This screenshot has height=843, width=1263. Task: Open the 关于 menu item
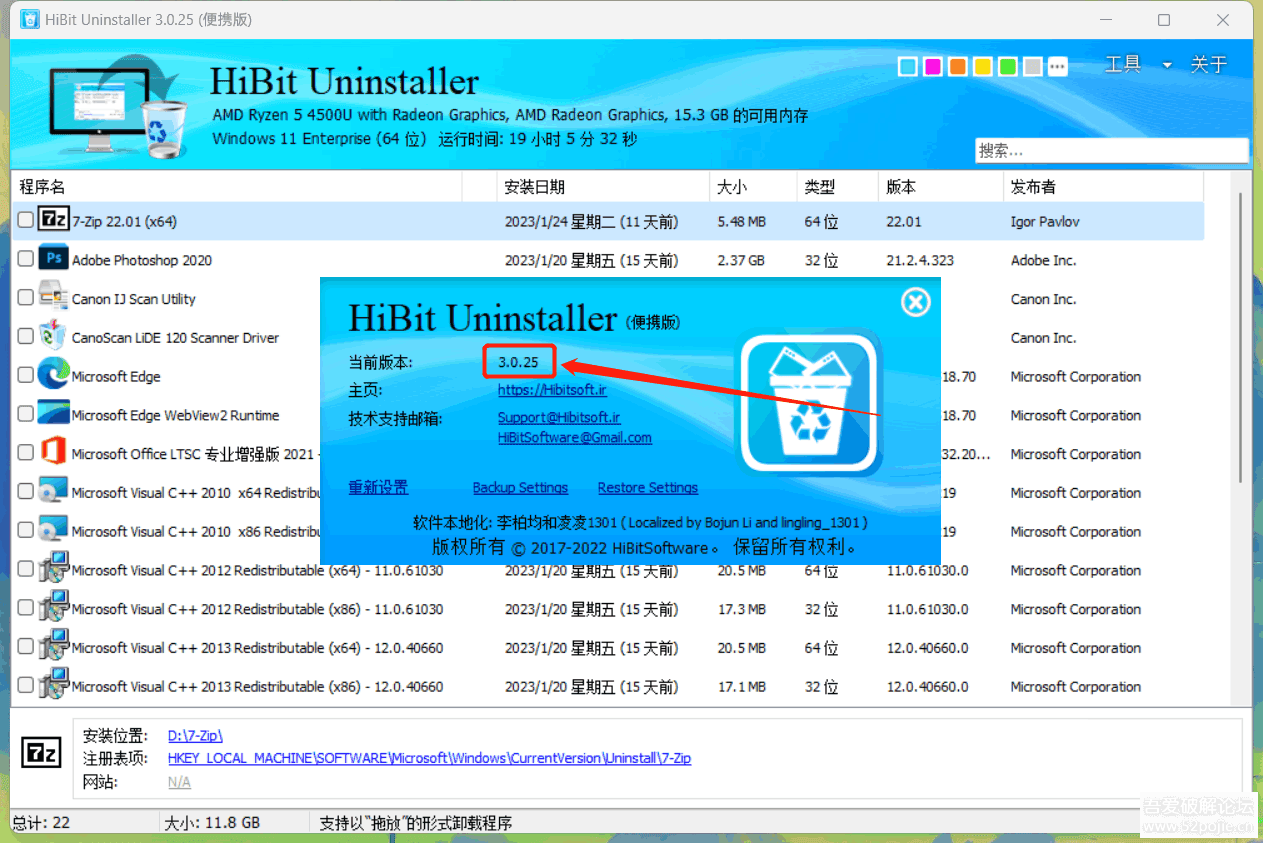[x=1208, y=64]
